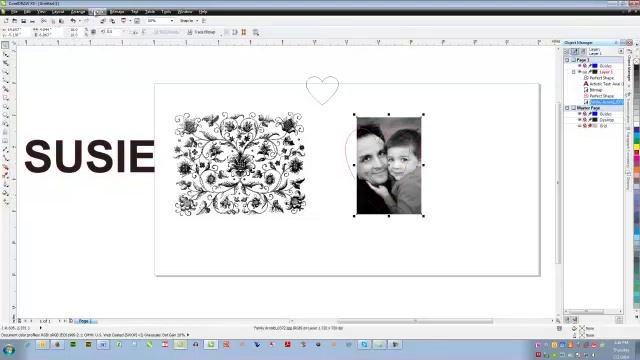Click blue color swatch of Page 1 Guides
640x360 pixels.
click(x=595, y=66)
